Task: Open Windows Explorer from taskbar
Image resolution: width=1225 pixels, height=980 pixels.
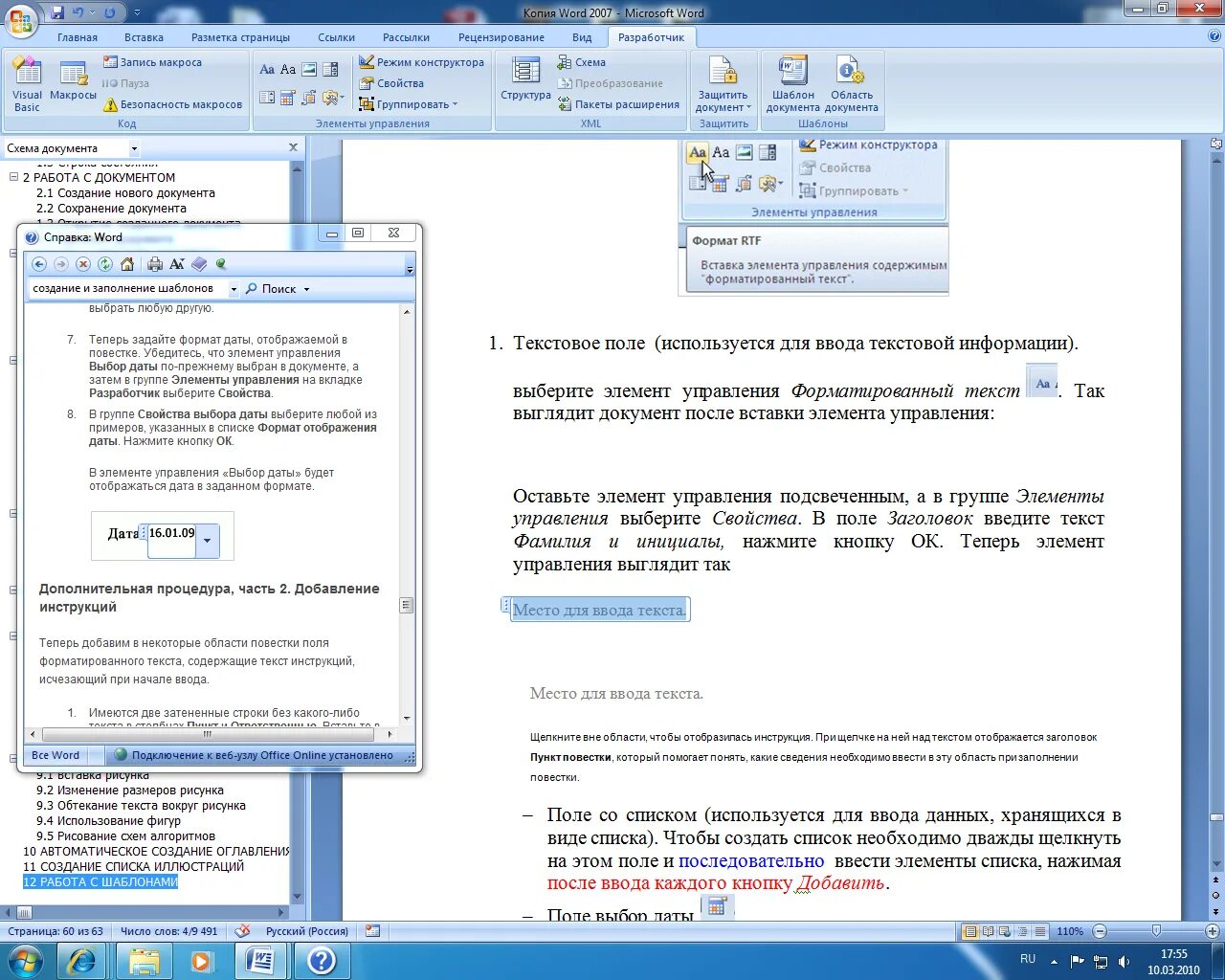Action: 144,960
